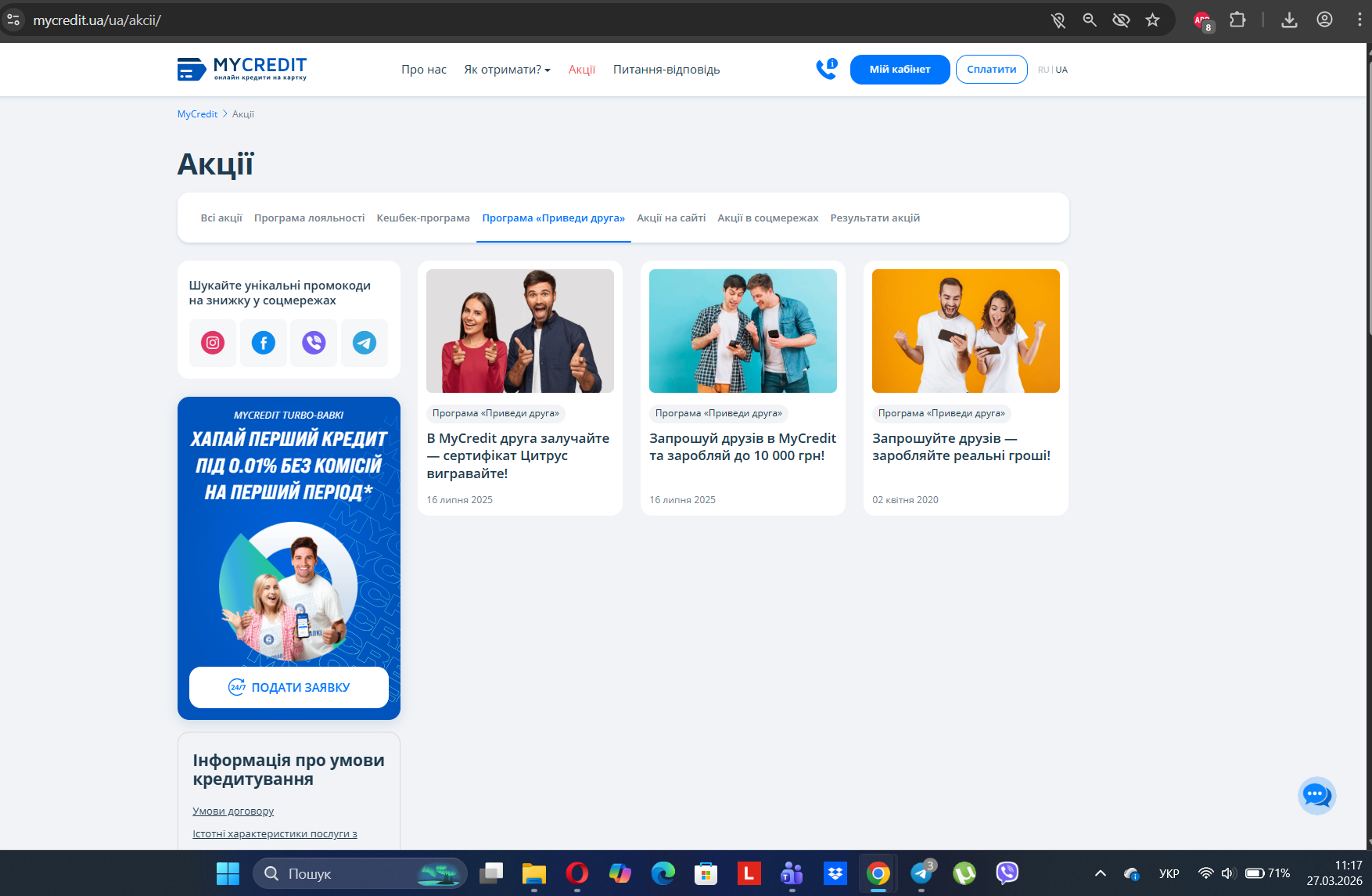Open the Viber social icon in the promo-code card
Viewport: 1372px width, 896px height.
tap(314, 343)
